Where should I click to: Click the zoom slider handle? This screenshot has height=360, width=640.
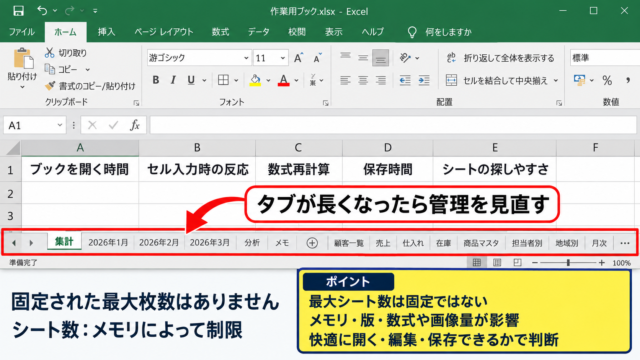[x=568, y=263]
